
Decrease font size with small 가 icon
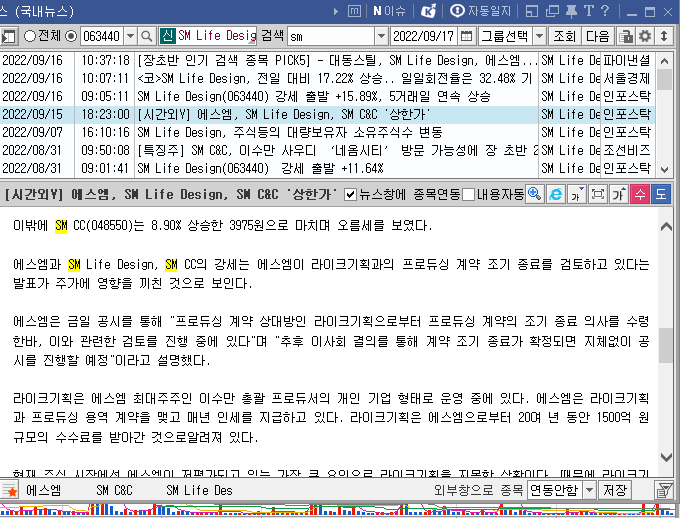(577, 194)
